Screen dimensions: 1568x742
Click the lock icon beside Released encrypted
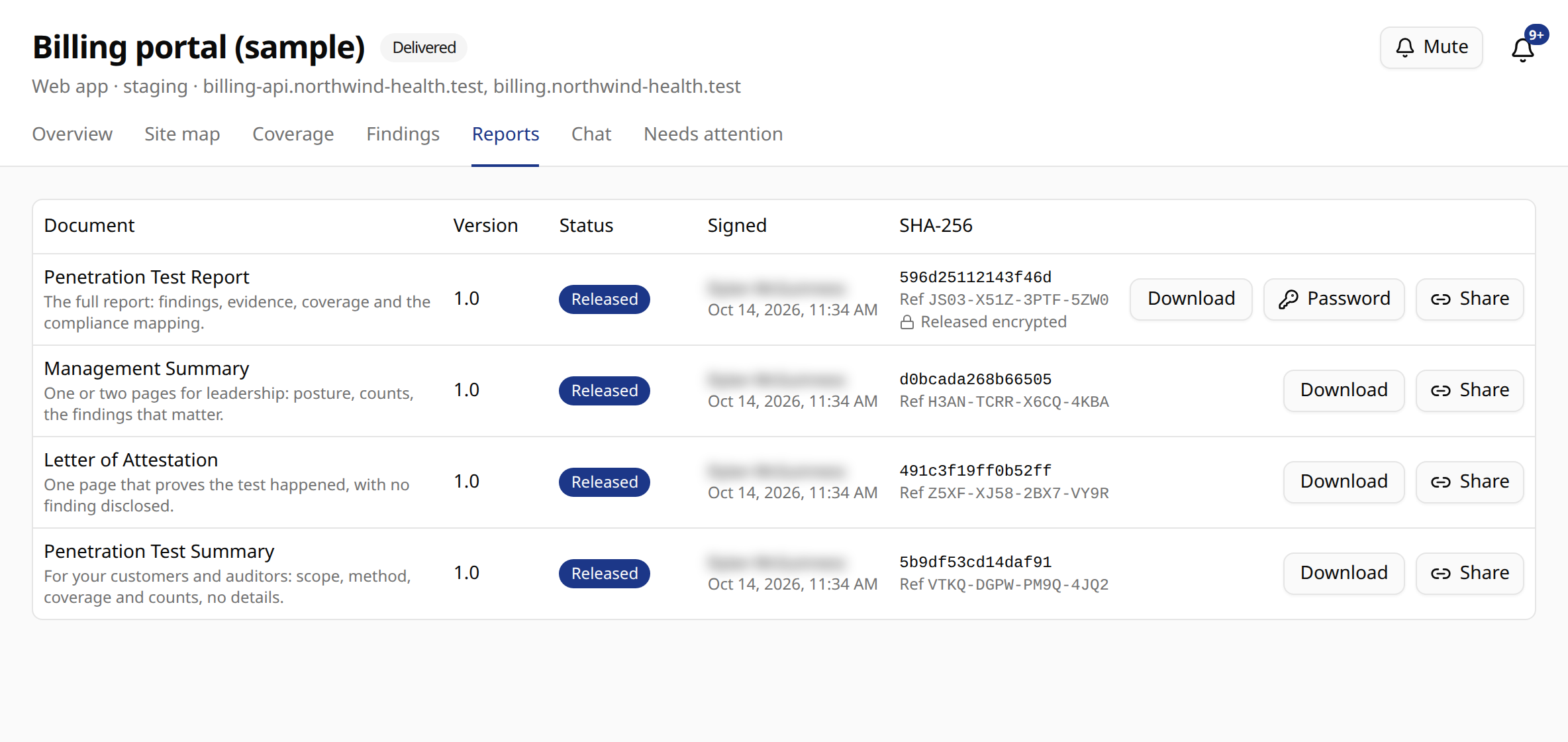pyautogui.click(x=907, y=323)
